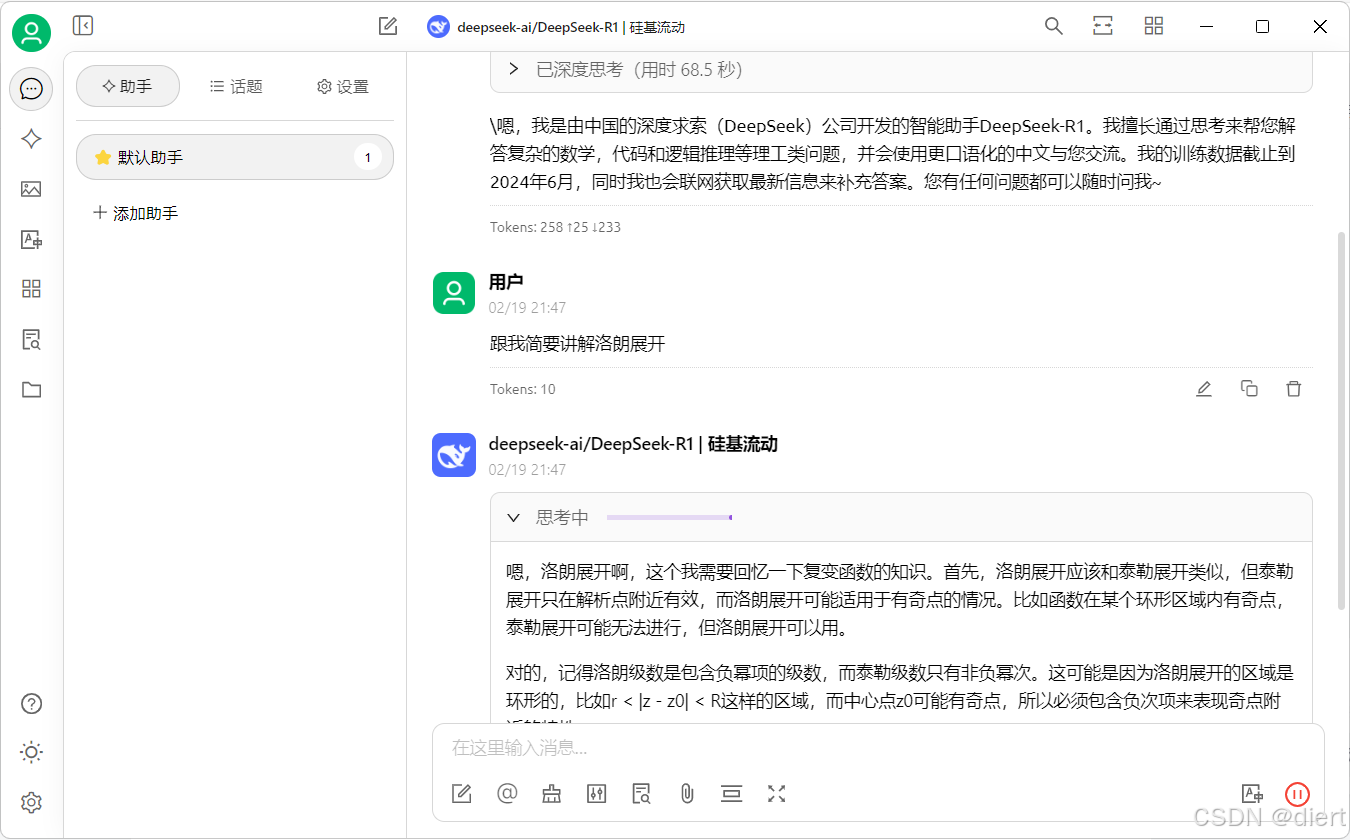Toggle narrow chat width mode icon
The image size is (1350, 840).
coord(1103,26)
